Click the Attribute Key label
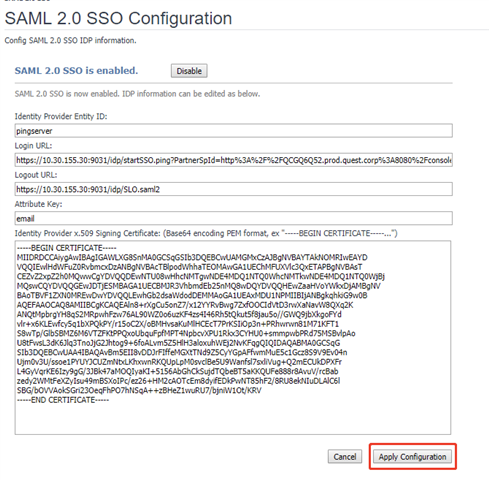 click(x=38, y=204)
